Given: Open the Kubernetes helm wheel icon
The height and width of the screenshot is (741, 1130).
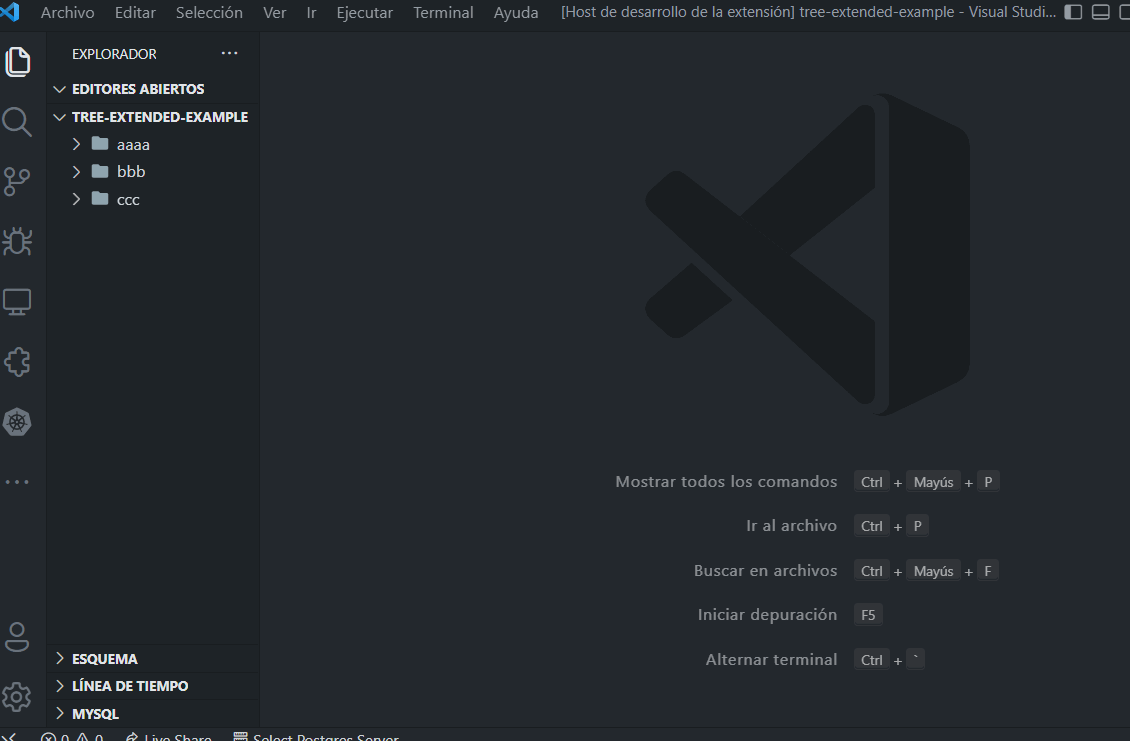Looking at the screenshot, I should click(17, 422).
